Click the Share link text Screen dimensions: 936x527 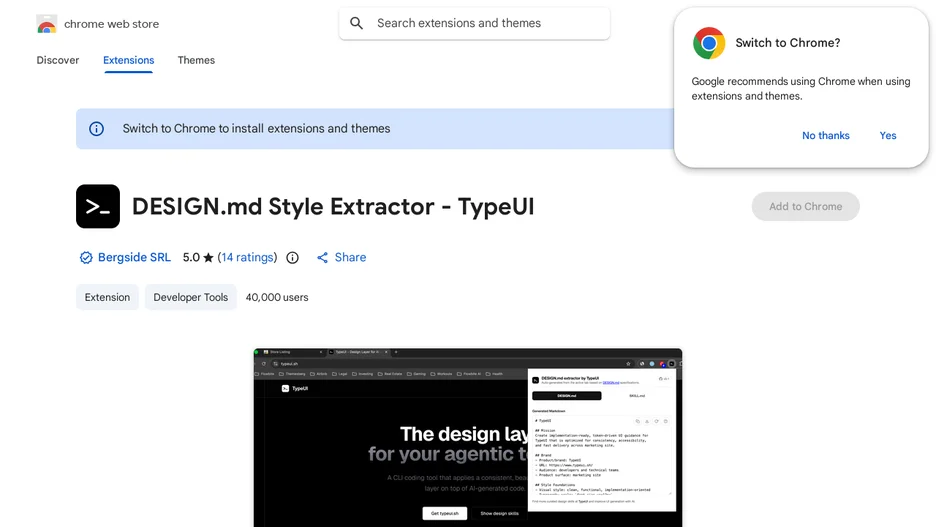tap(350, 257)
